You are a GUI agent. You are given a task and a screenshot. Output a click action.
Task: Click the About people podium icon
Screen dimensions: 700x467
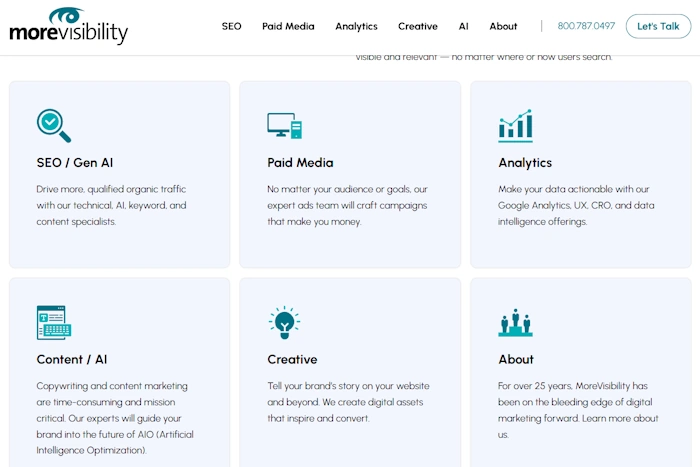click(515, 322)
